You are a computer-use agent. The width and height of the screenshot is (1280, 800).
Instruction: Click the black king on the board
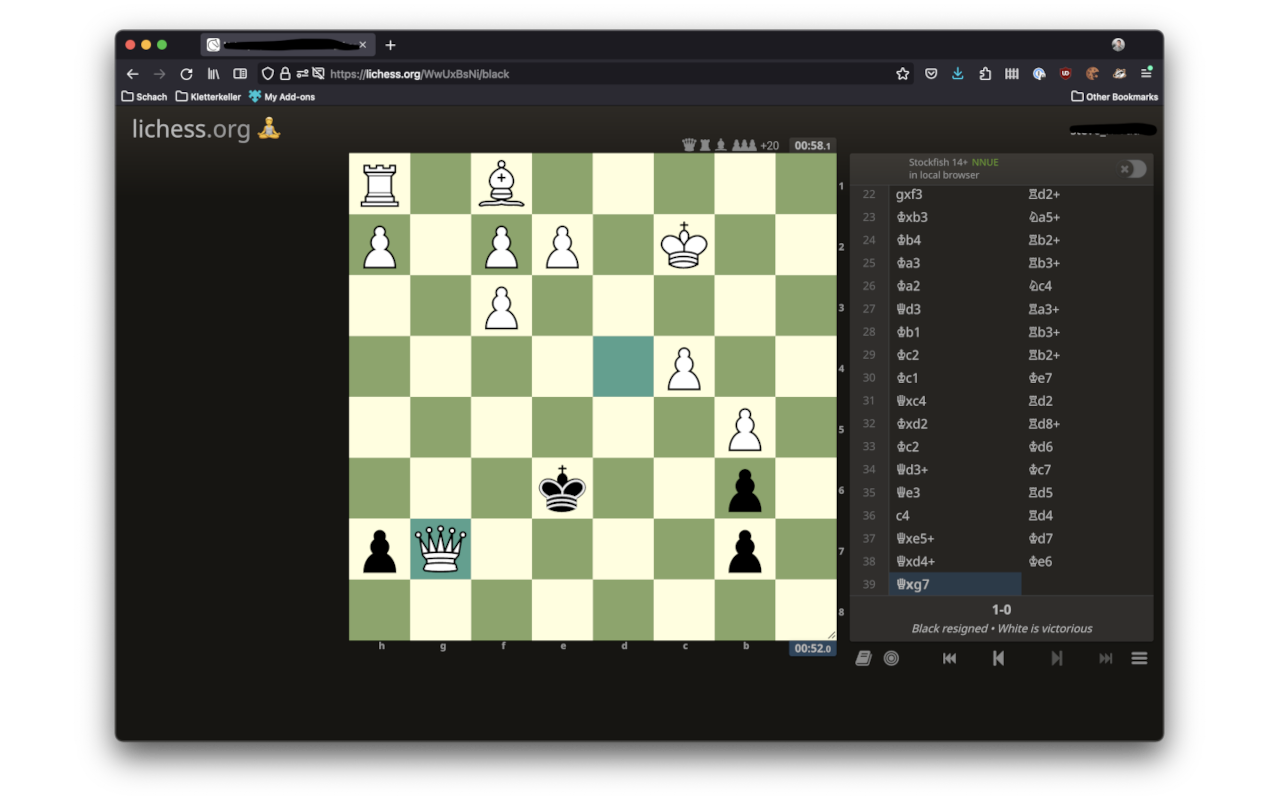click(562, 488)
